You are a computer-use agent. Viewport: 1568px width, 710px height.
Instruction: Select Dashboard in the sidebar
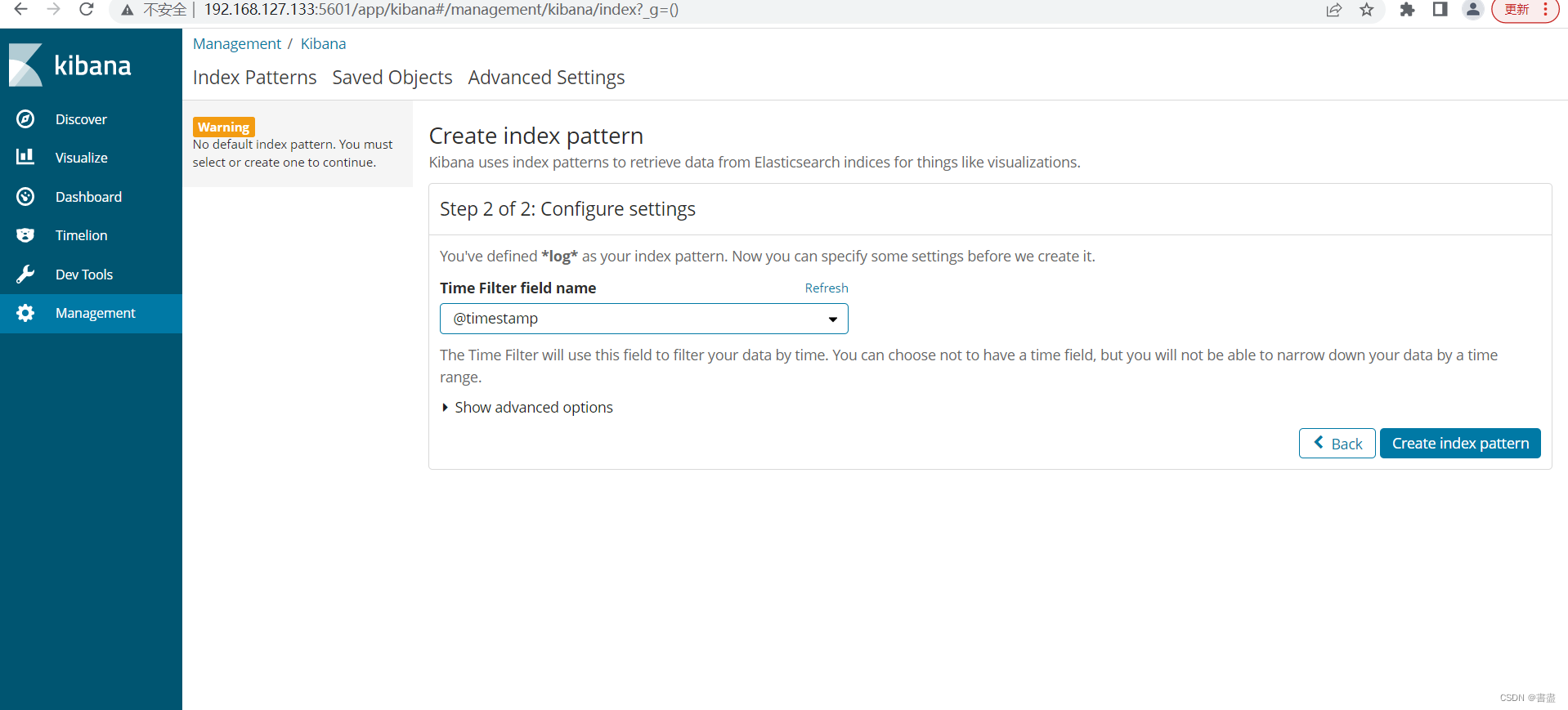click(x=91, y=197)
